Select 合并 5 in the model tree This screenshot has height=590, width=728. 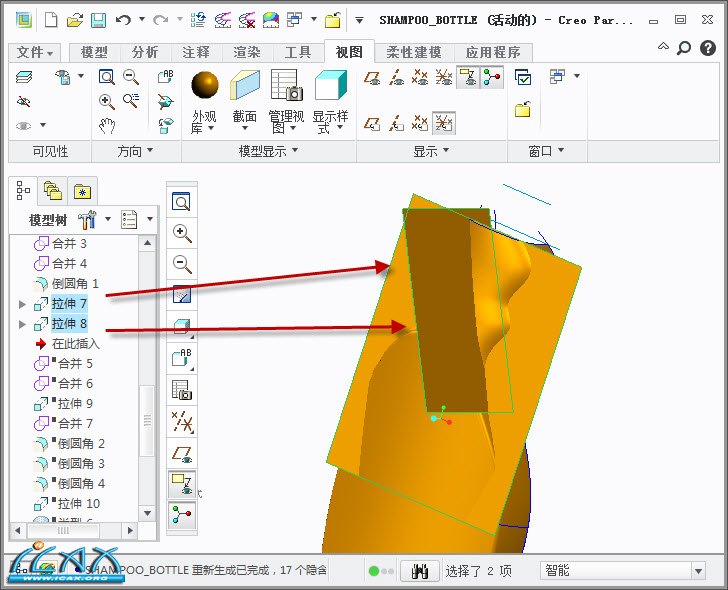coord(75,364)
